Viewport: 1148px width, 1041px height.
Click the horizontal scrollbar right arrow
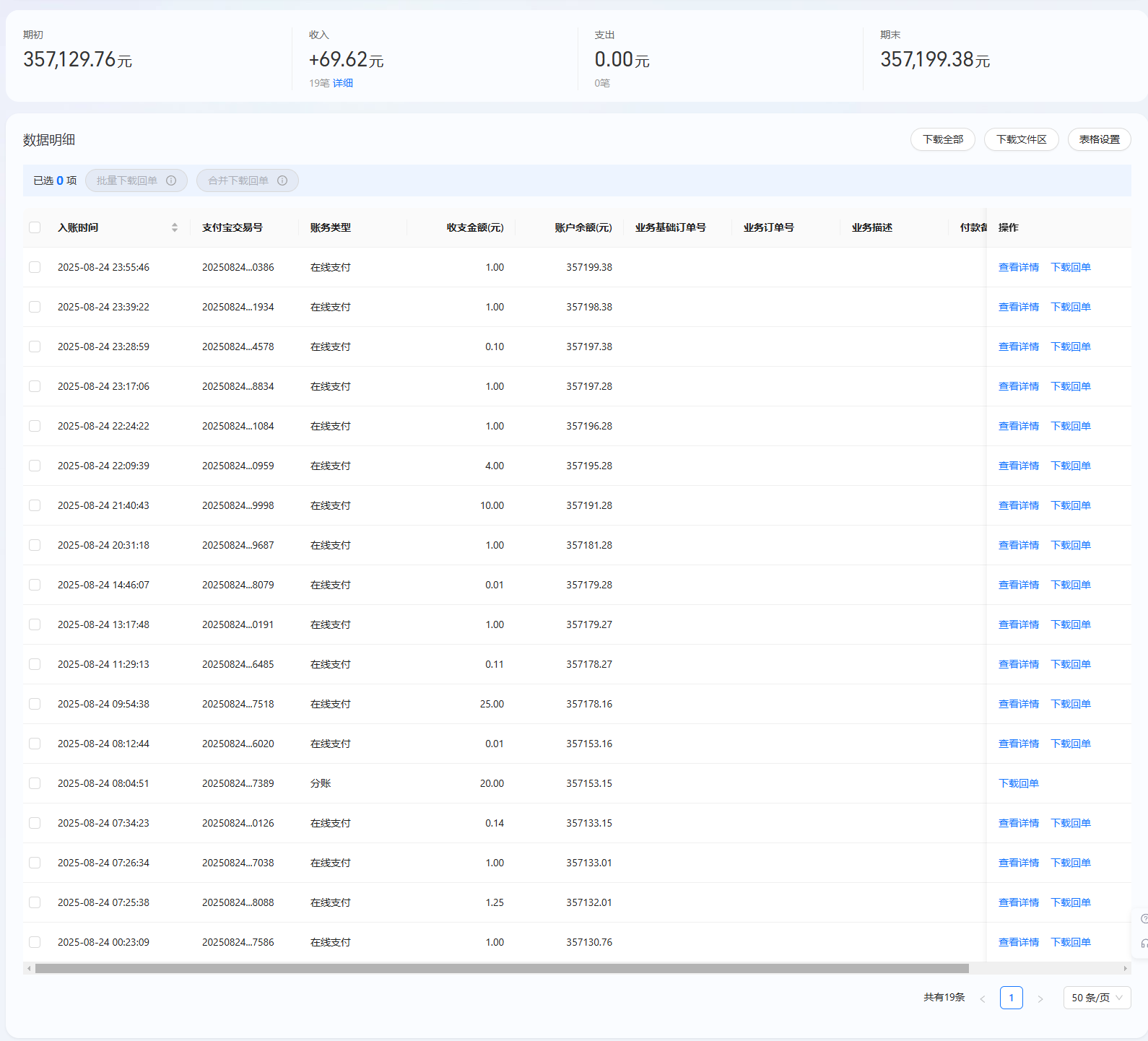[1125, 969]
